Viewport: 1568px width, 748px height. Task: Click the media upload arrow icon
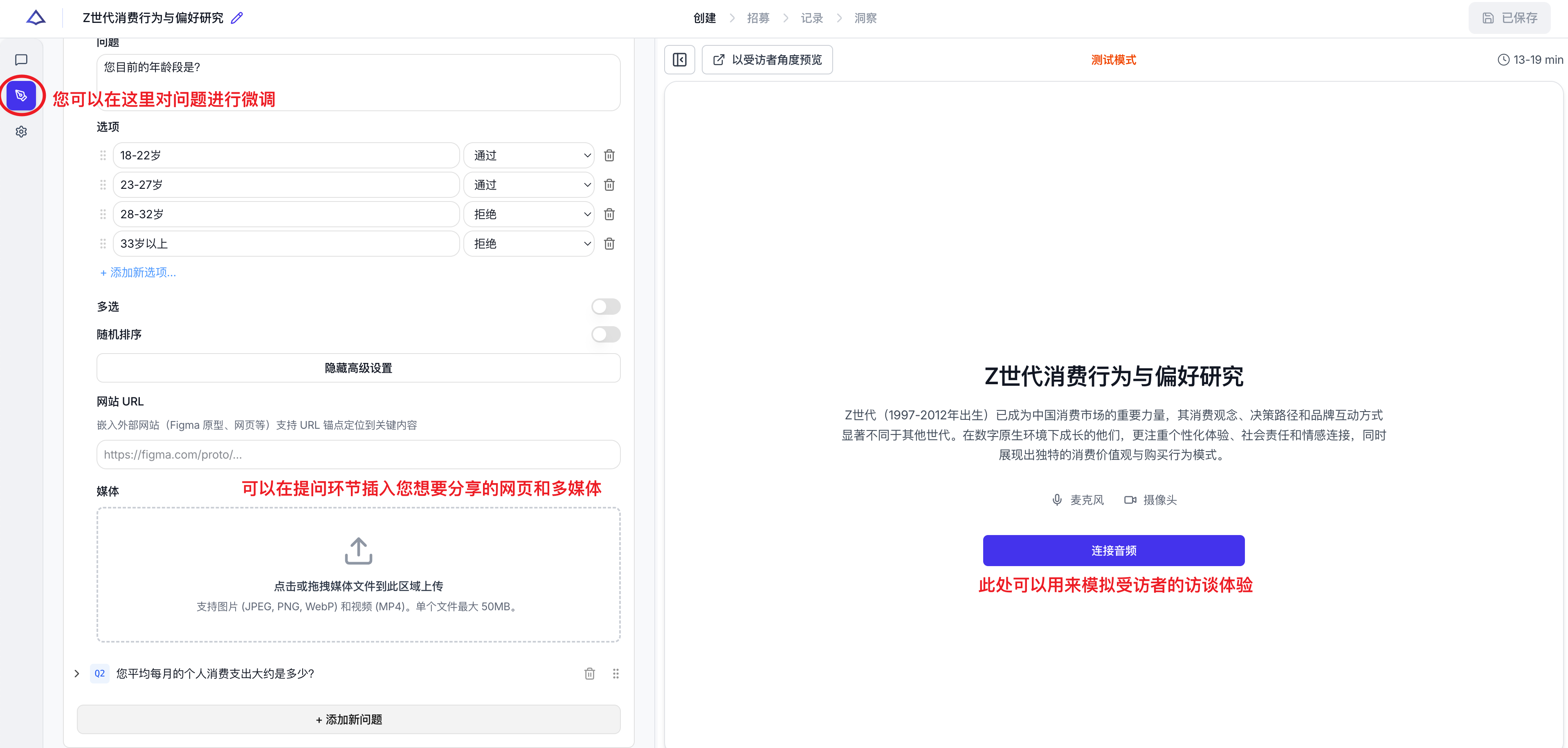(358, 550)
